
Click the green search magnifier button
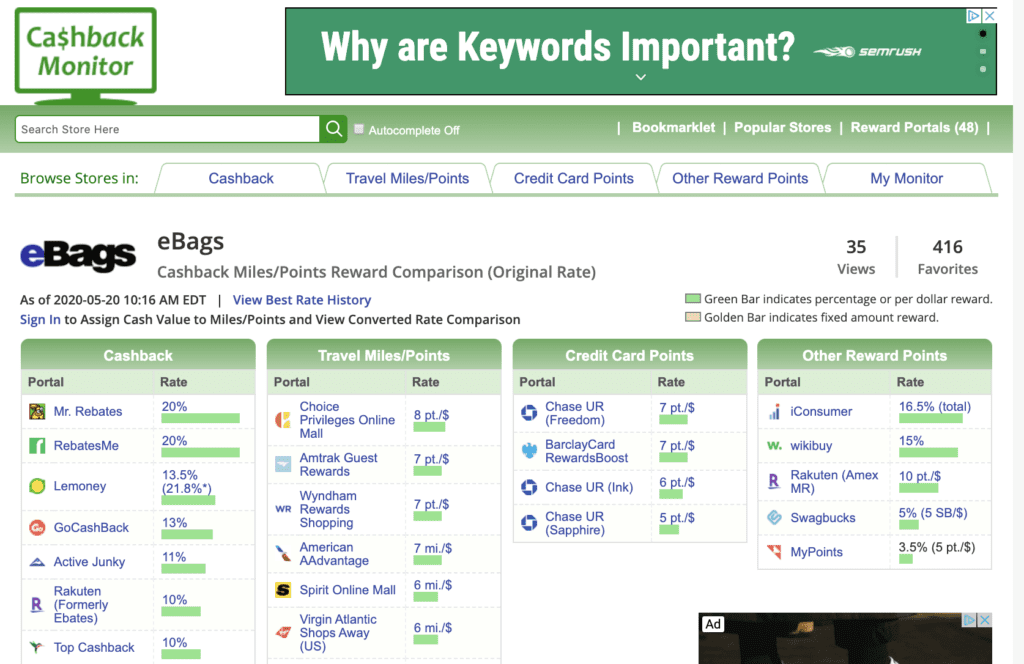click(x=334, y=129)
